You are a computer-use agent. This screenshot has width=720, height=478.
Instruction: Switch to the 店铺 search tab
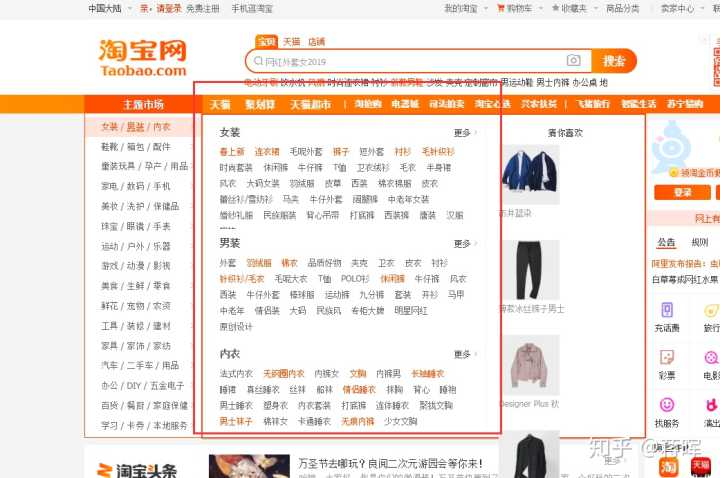point(316,42)
